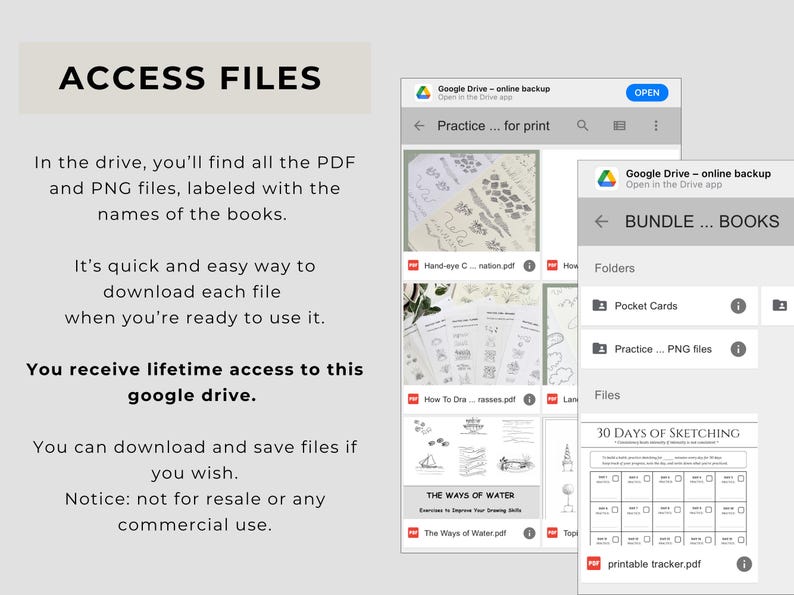Image resolution: width=794 pixels, height=595 pixels.
Task: Show info for The Ways of Water.pdf
Action: [529, 533]
